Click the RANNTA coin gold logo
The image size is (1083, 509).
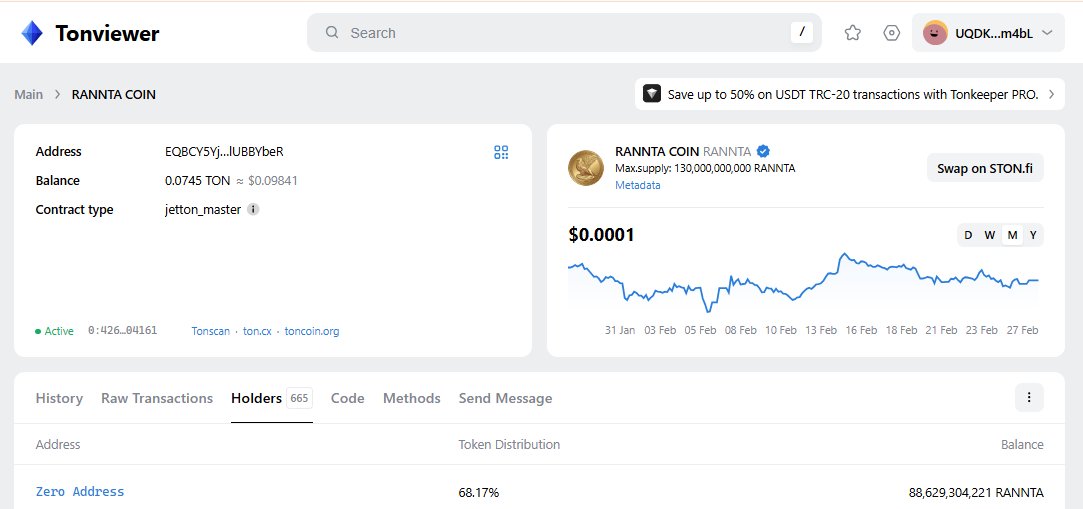(586, 168)
